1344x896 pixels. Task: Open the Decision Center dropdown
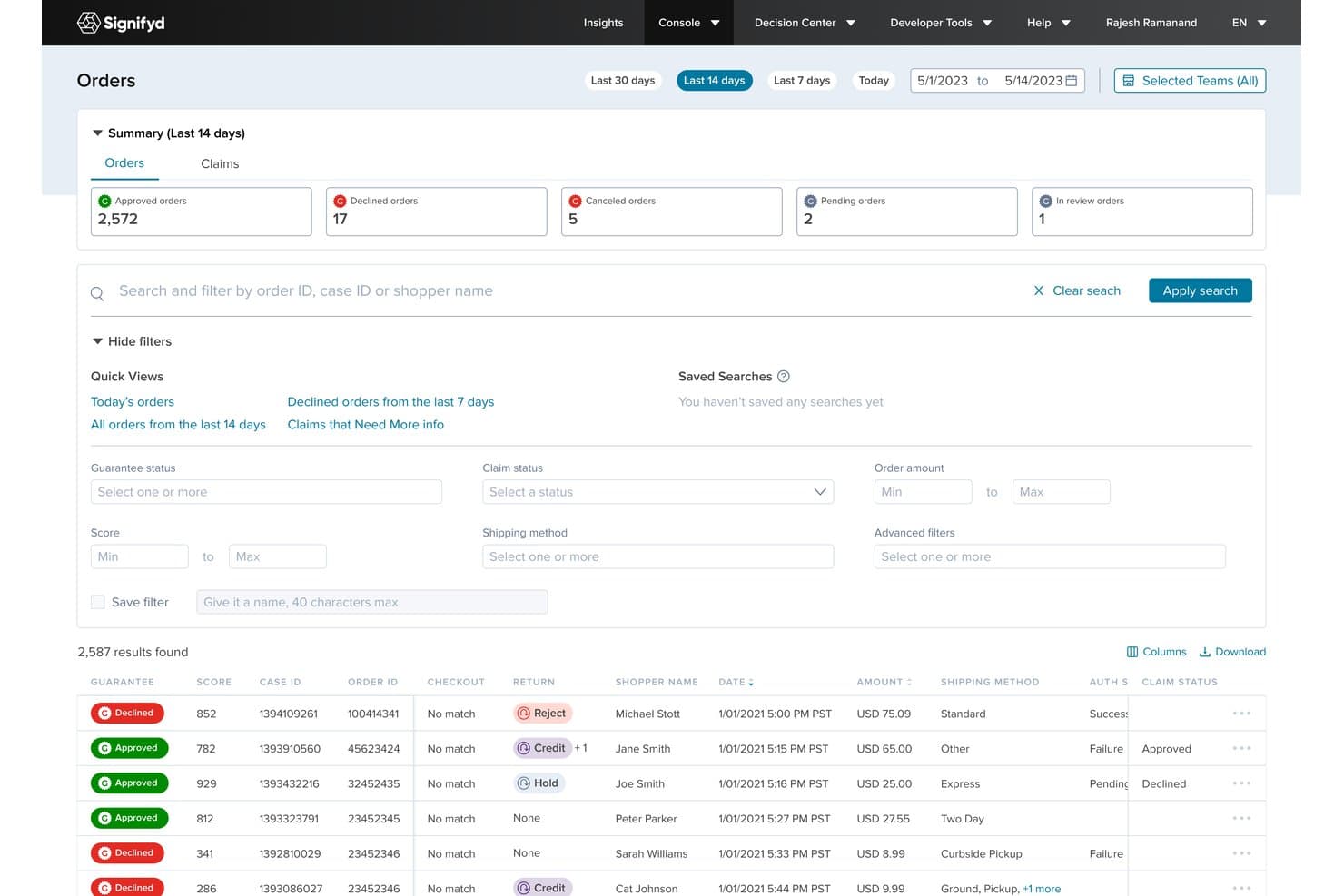[805, 23]
